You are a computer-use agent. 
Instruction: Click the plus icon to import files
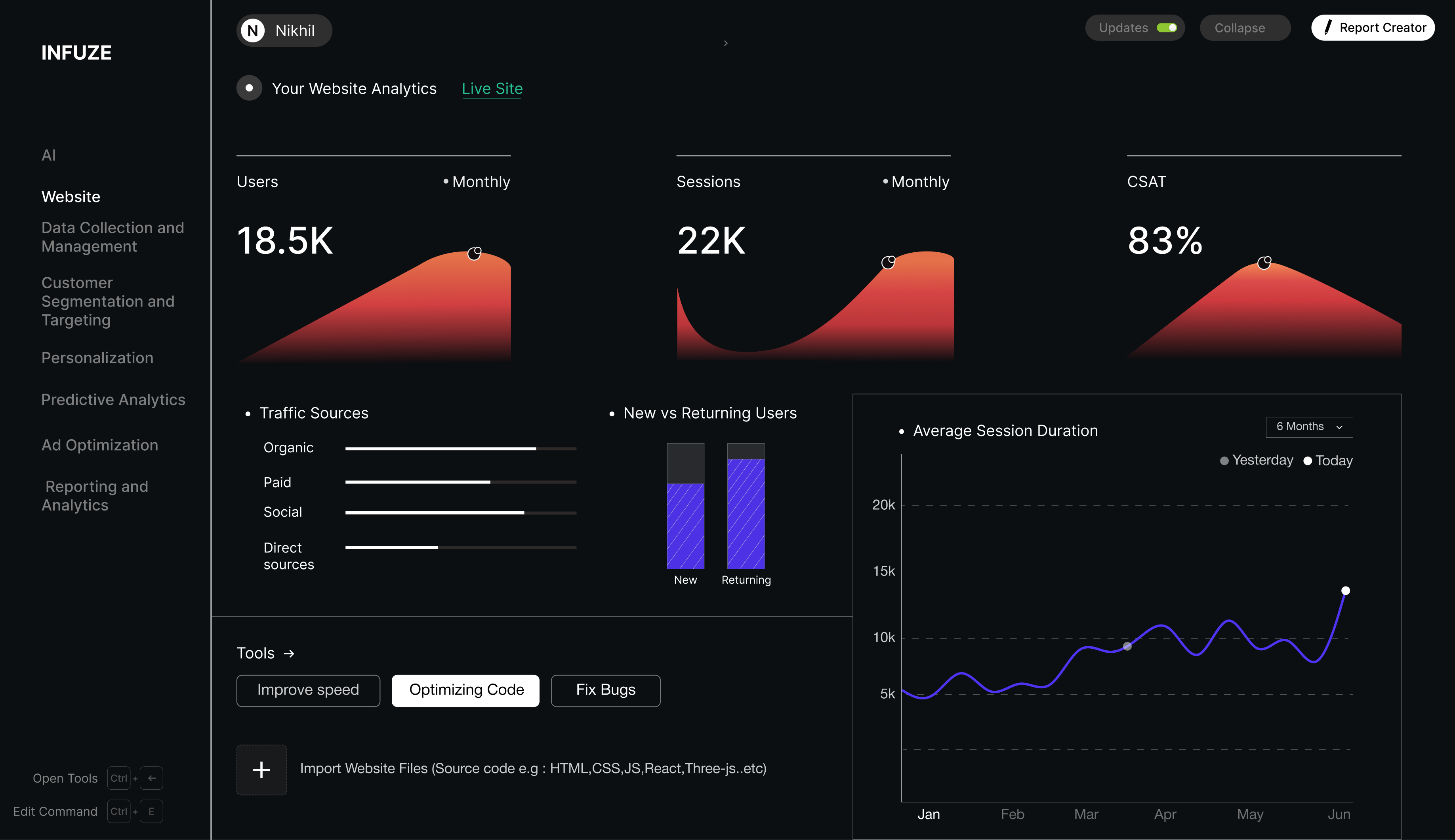261,770
